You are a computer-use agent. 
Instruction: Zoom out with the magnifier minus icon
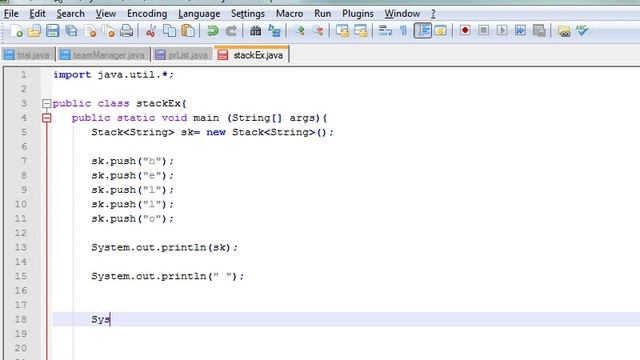pyautogui.click(x=318, y=31)
